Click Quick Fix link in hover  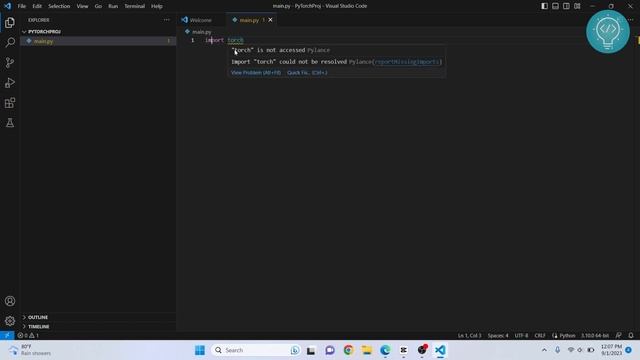tap(307, 73)
